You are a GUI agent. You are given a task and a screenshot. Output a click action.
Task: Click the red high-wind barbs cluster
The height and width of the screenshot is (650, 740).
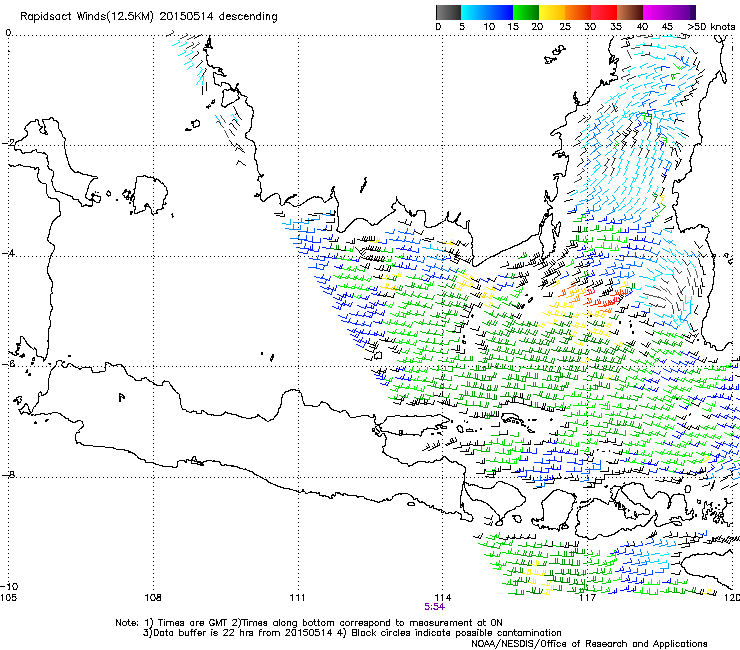coord(604,300)
